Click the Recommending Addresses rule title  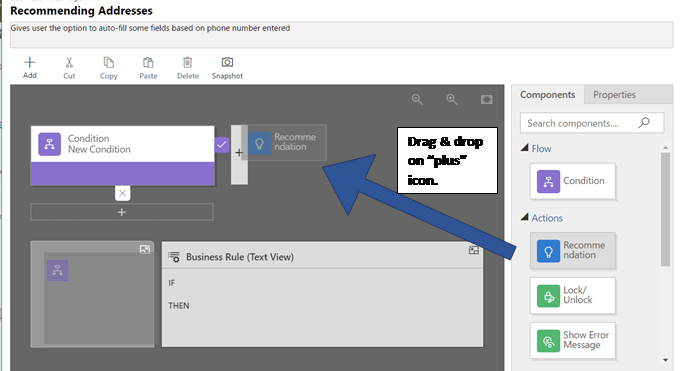pyautogui.click(x=82, y=10)
